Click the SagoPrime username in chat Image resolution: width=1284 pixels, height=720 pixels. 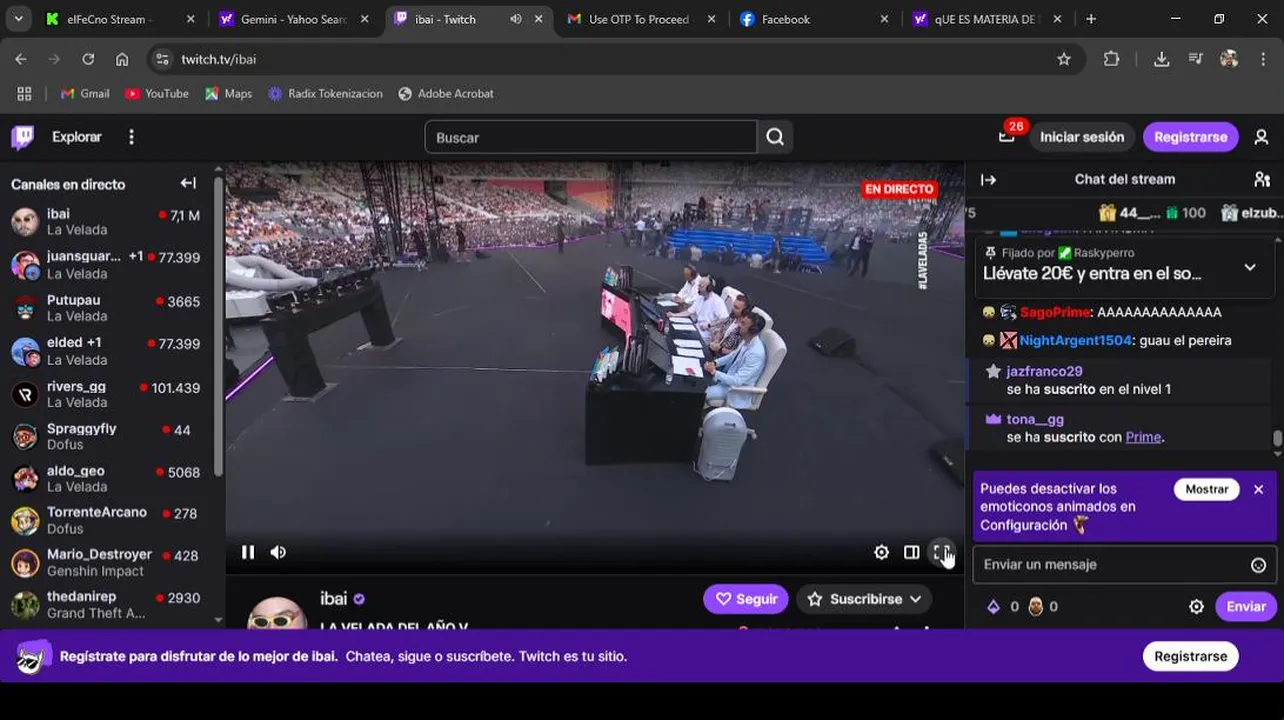coord(1055,312)
